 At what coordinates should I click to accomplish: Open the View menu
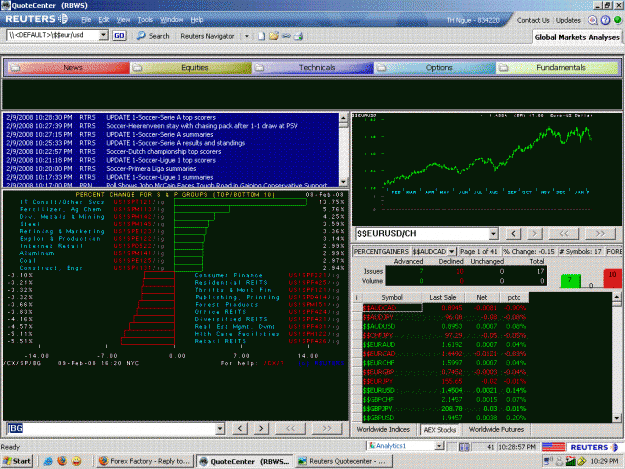pos(123,20)
